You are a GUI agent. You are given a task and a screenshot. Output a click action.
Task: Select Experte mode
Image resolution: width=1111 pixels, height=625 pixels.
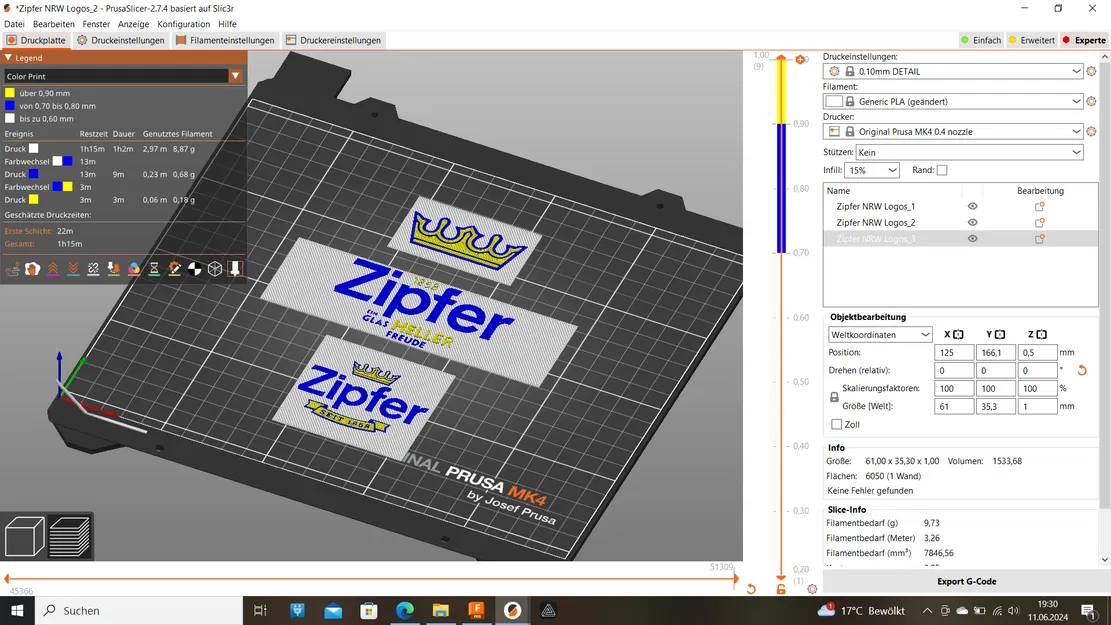click(x=1083, y=40)
